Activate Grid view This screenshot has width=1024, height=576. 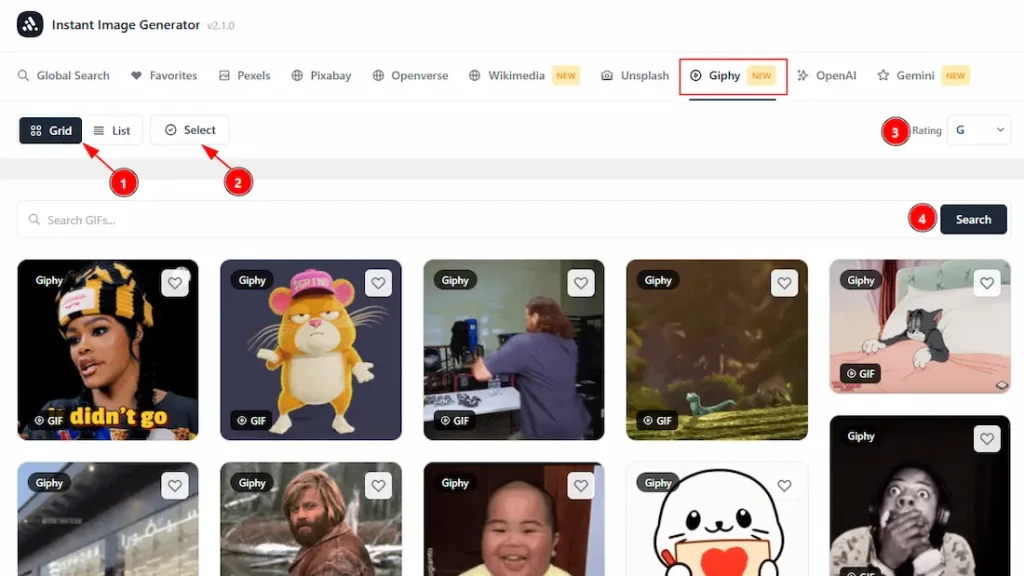[x=50, y=130]
